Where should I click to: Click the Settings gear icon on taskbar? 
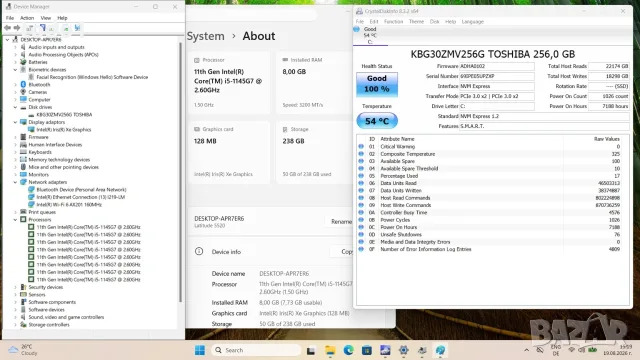click(x=404, y=350)
